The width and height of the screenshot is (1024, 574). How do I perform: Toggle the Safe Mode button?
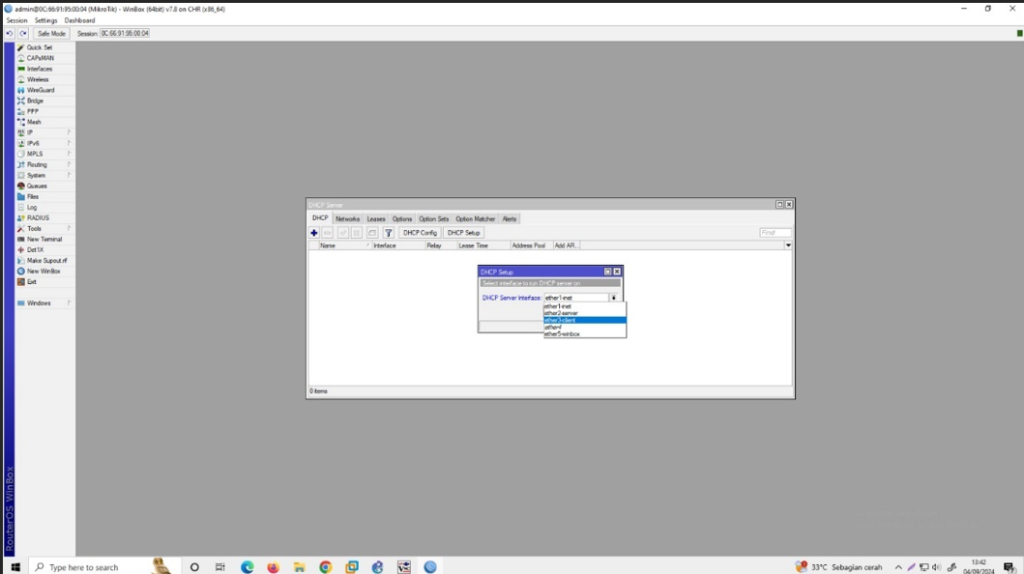point(51,33)
